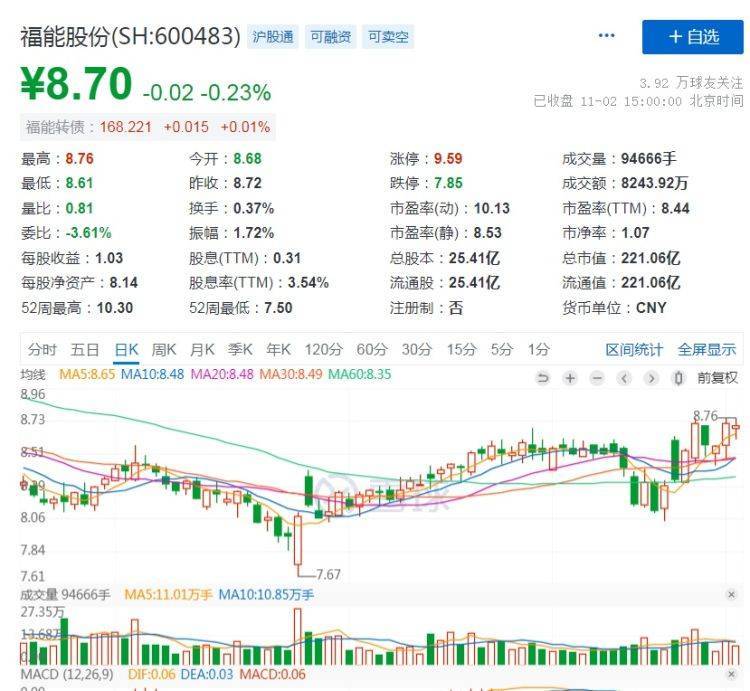Add stock to watchlist with 自选 button
The width and height of the screenshot is (750, 691).
coord(693,36)
